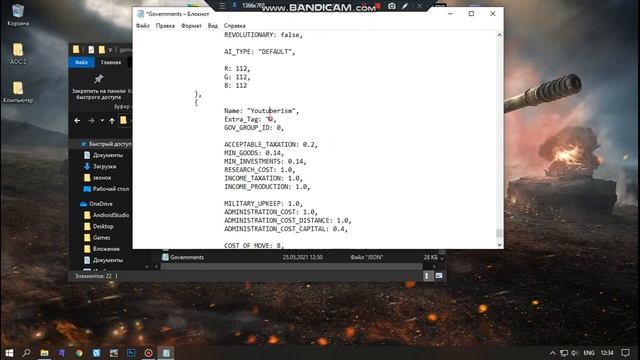This screenshot has width=640, height=360.
Task: Open the taskbar clock showing 12:34
Action: pos(607,353)
